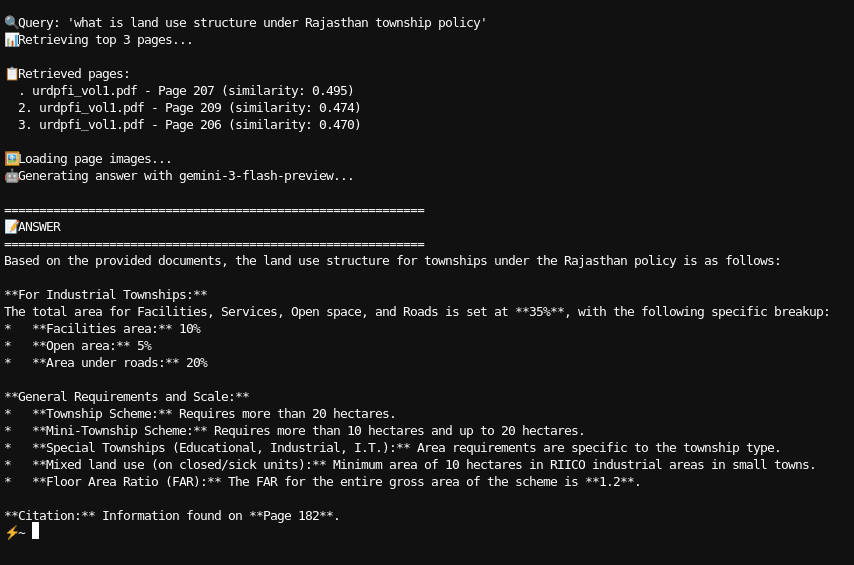Viewport: 854px width, 565px height.
Task: Click the bar chart icon beside Retrieving
Action: [x=10, y=40]
